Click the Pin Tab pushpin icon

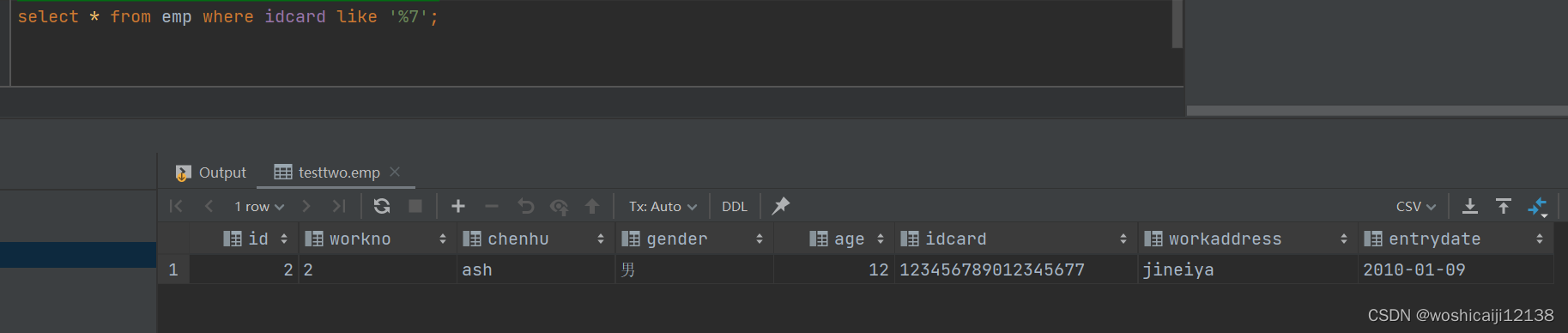780,206
